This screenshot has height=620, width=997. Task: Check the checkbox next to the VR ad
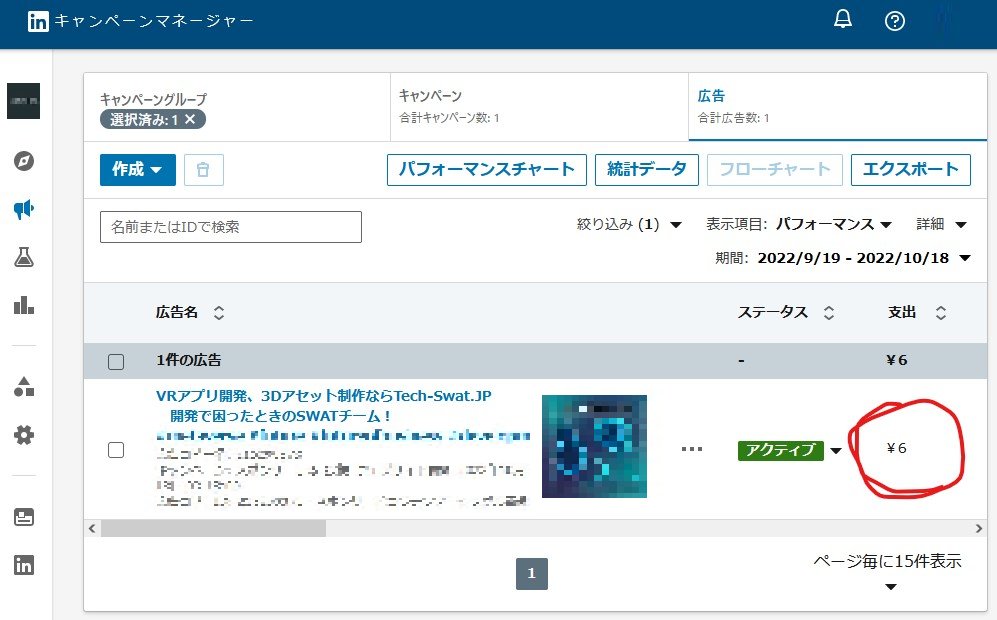[115, 450]
